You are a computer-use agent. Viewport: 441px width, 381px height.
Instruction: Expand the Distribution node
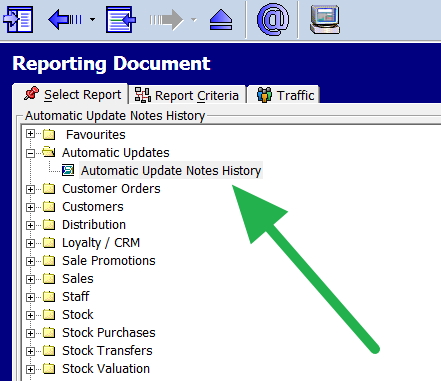(x=30, y=225)
